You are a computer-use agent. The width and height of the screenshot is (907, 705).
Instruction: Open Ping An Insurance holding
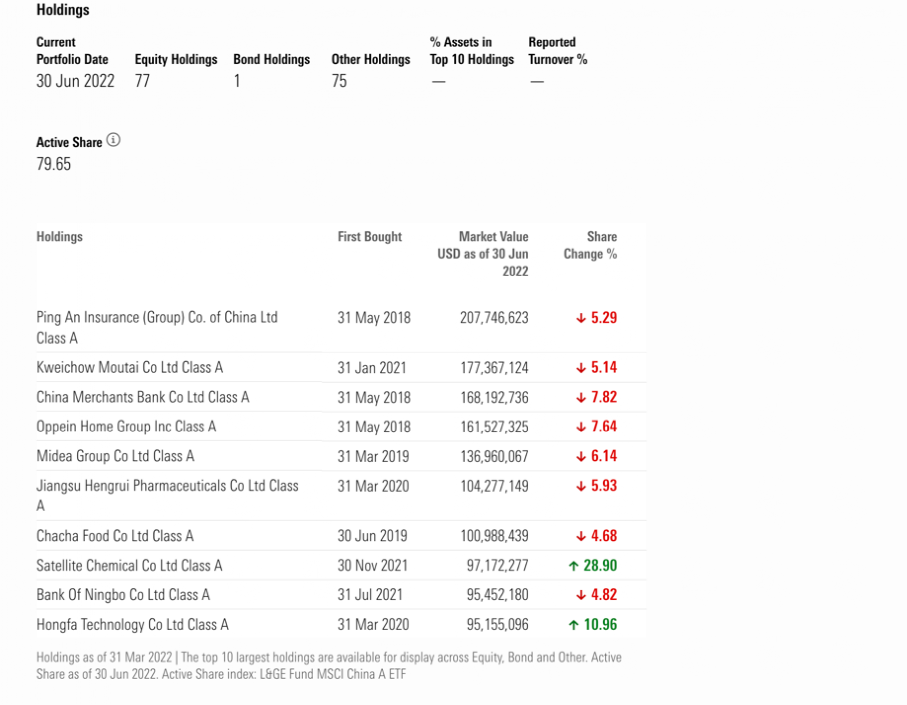(x=156, y=327)
